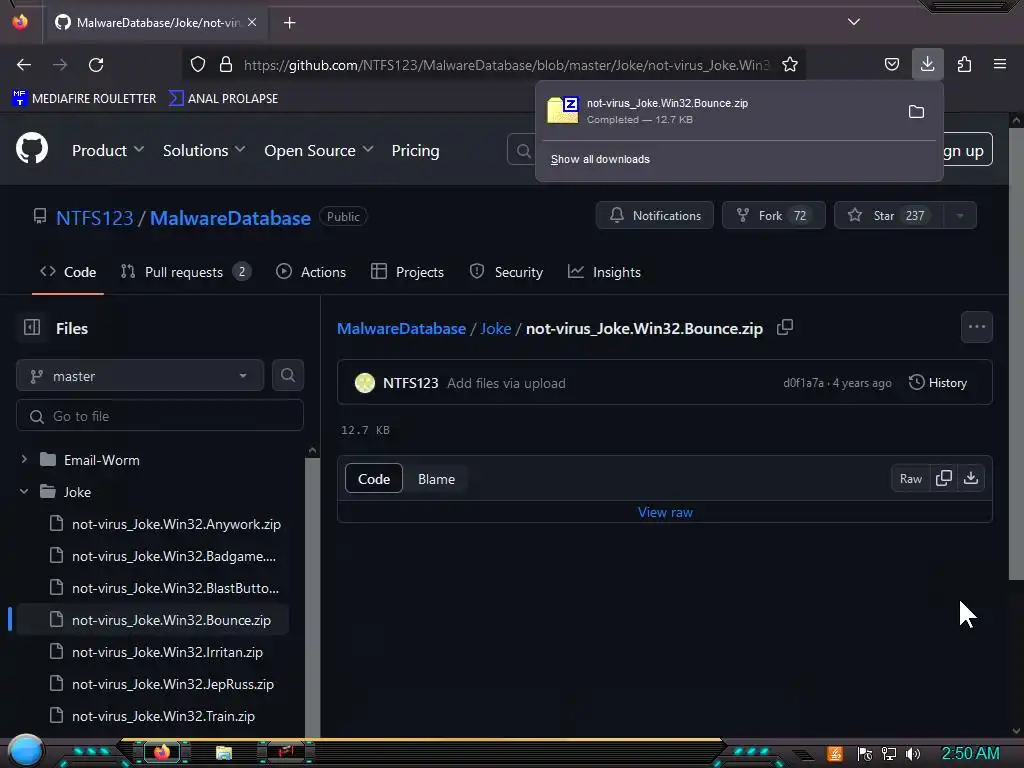1024x768 pixels.
Task: Click the GitHub search magnifier icon
Action: pos(523,151)
